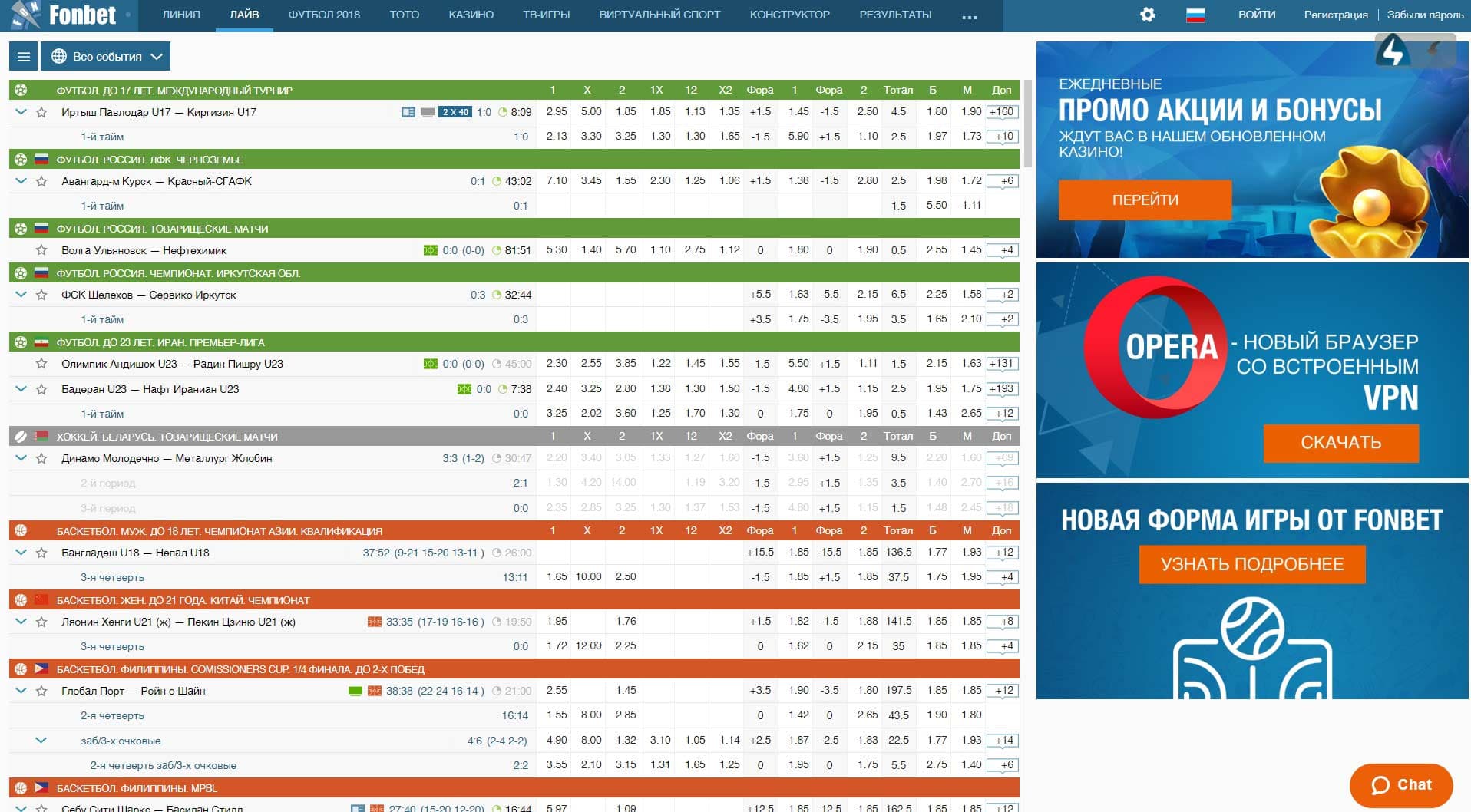Open ВИРТУАЛЬНЫЙ СПОРТ section
Viewport: 1471px width, 812px height.
659,15
